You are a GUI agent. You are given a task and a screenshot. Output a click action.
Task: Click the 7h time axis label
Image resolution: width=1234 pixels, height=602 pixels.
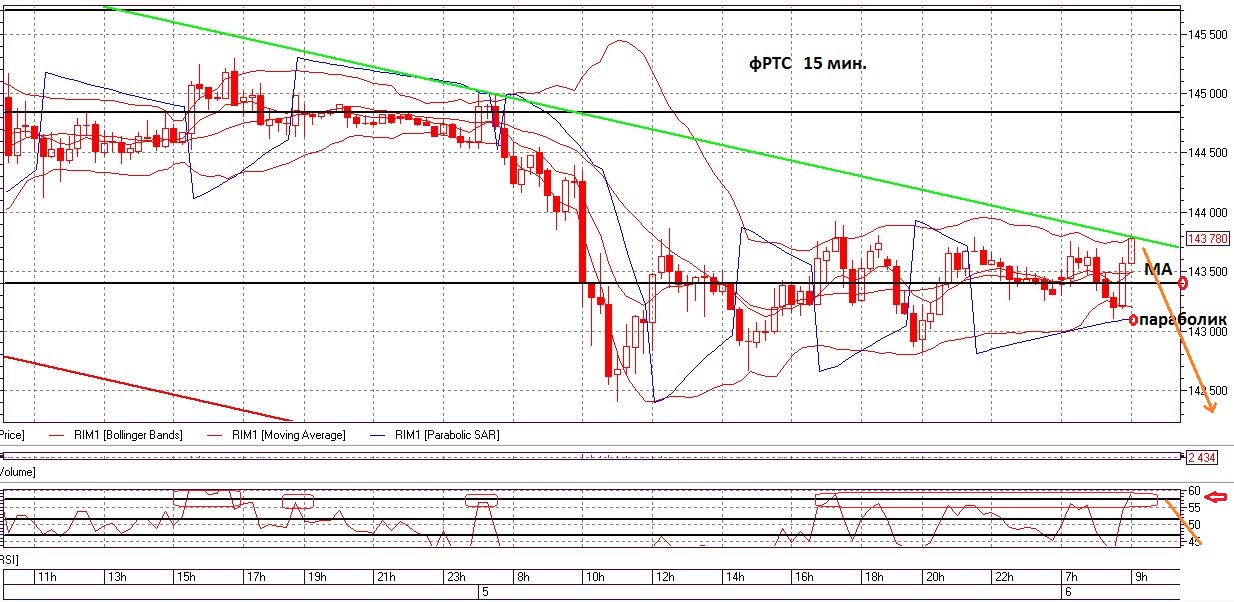pyautogui.click(x=1073, y=577)
